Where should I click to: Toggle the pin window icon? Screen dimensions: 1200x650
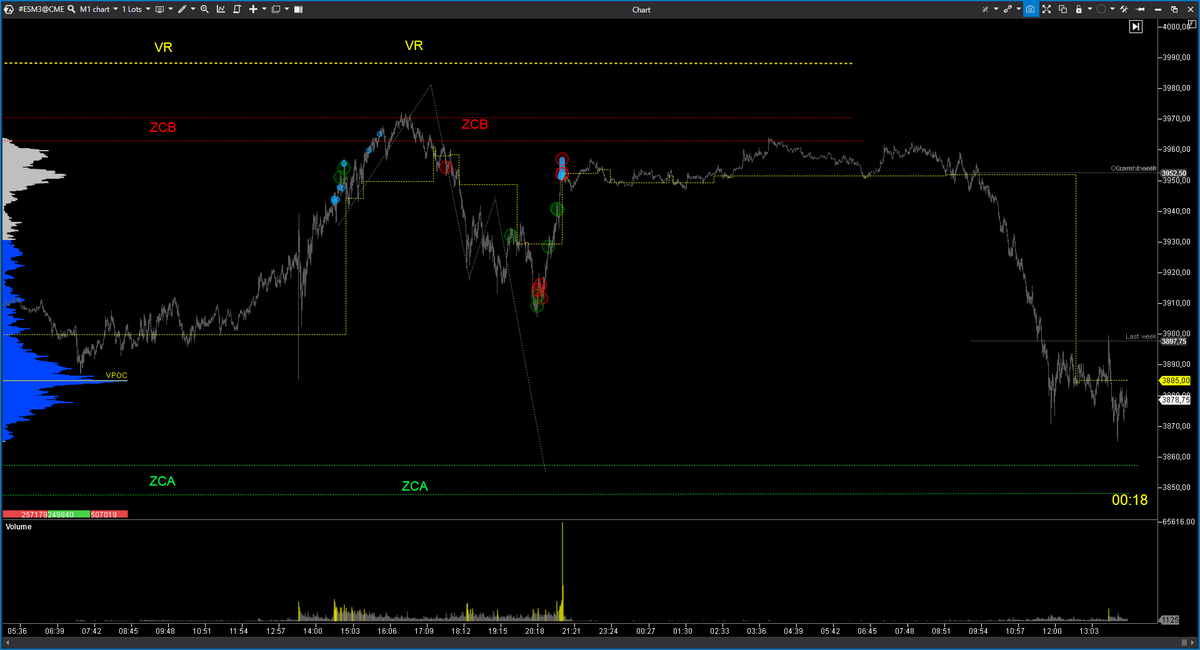pyautogui.click(x=1140, y=9)
